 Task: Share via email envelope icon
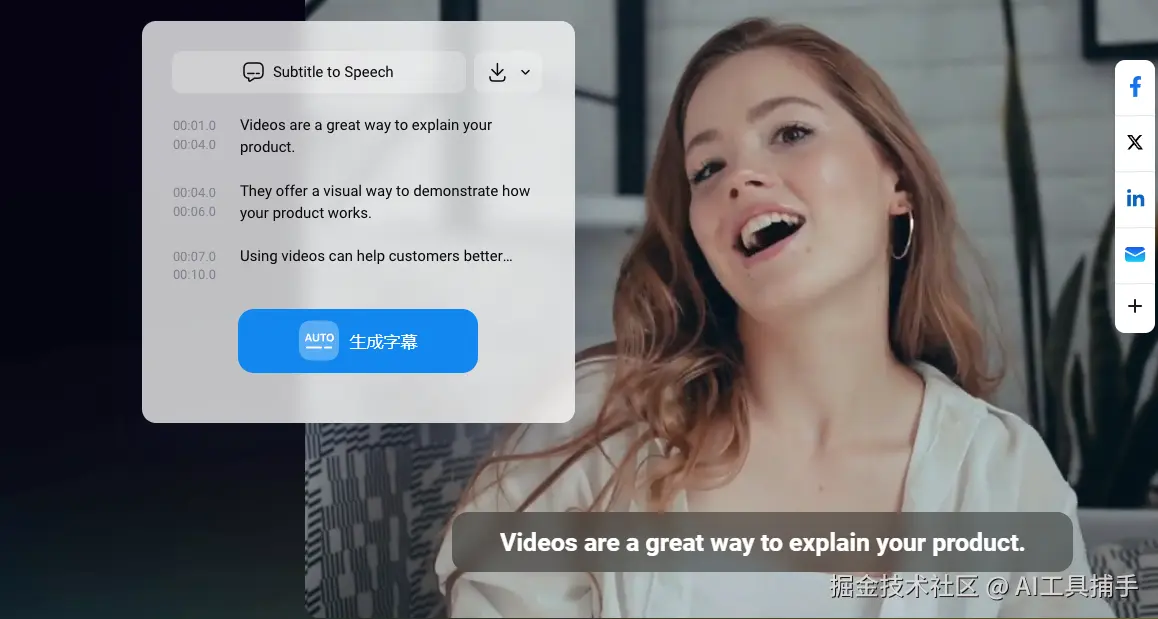point(1135,255)
